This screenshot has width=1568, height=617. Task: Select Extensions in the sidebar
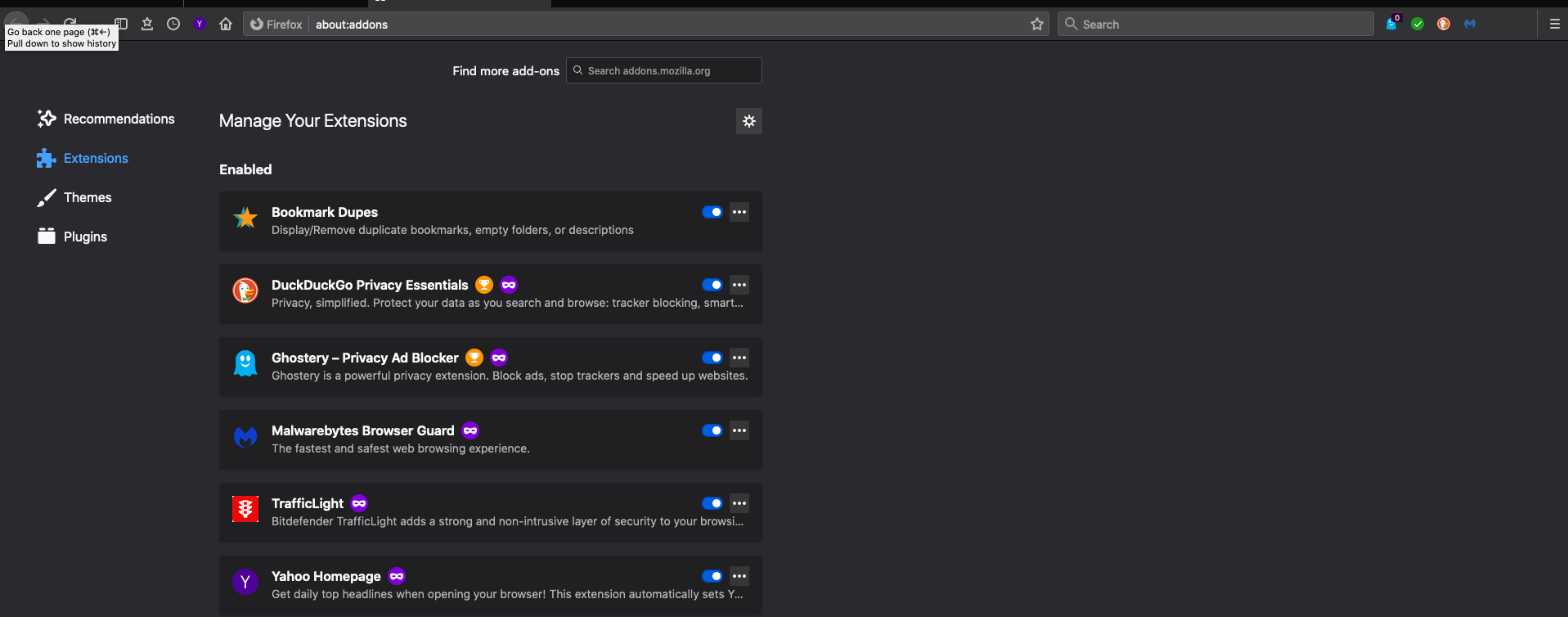point(83,158)
